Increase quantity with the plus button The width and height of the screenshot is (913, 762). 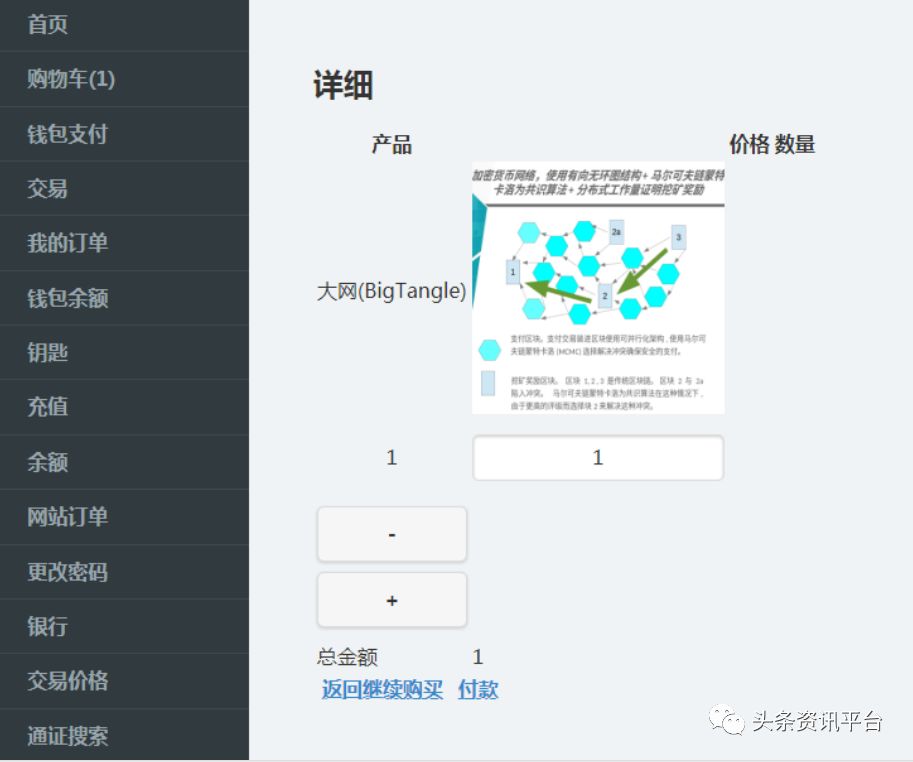click(392, 600)
